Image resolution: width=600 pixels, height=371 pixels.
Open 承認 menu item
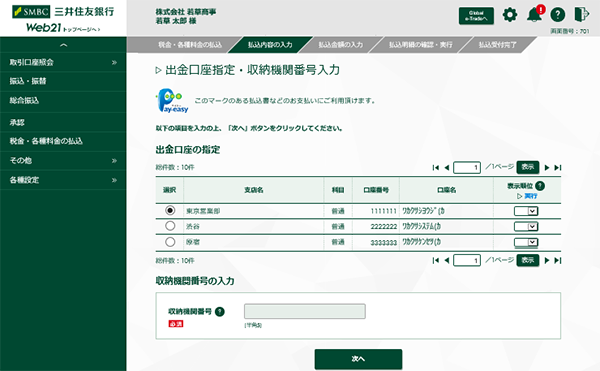(63, 122)
